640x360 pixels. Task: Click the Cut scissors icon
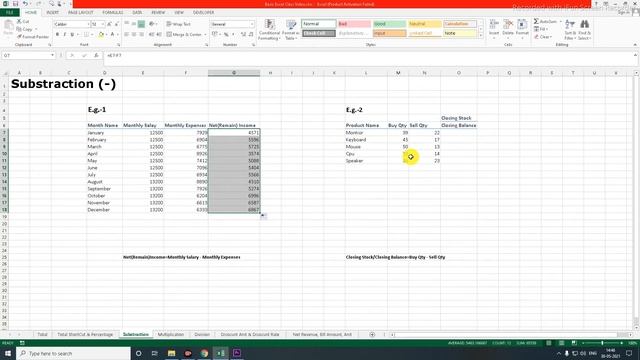tap(19, 21)
